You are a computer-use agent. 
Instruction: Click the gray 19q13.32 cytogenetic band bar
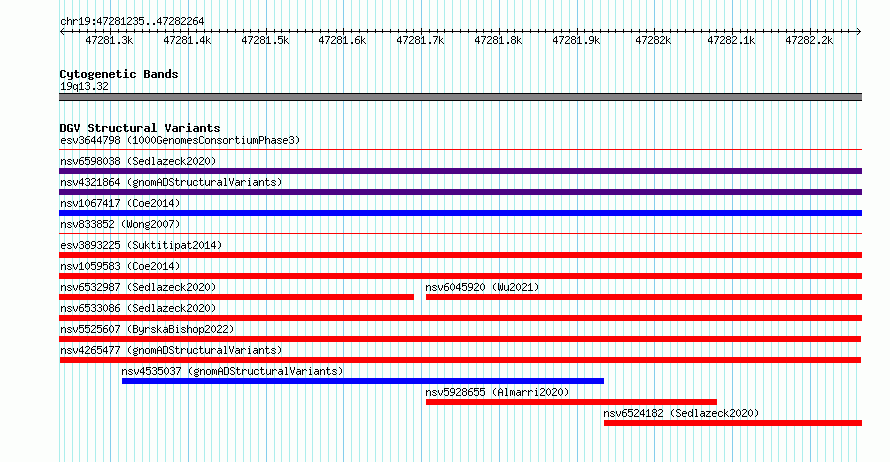tap(460, 97)
